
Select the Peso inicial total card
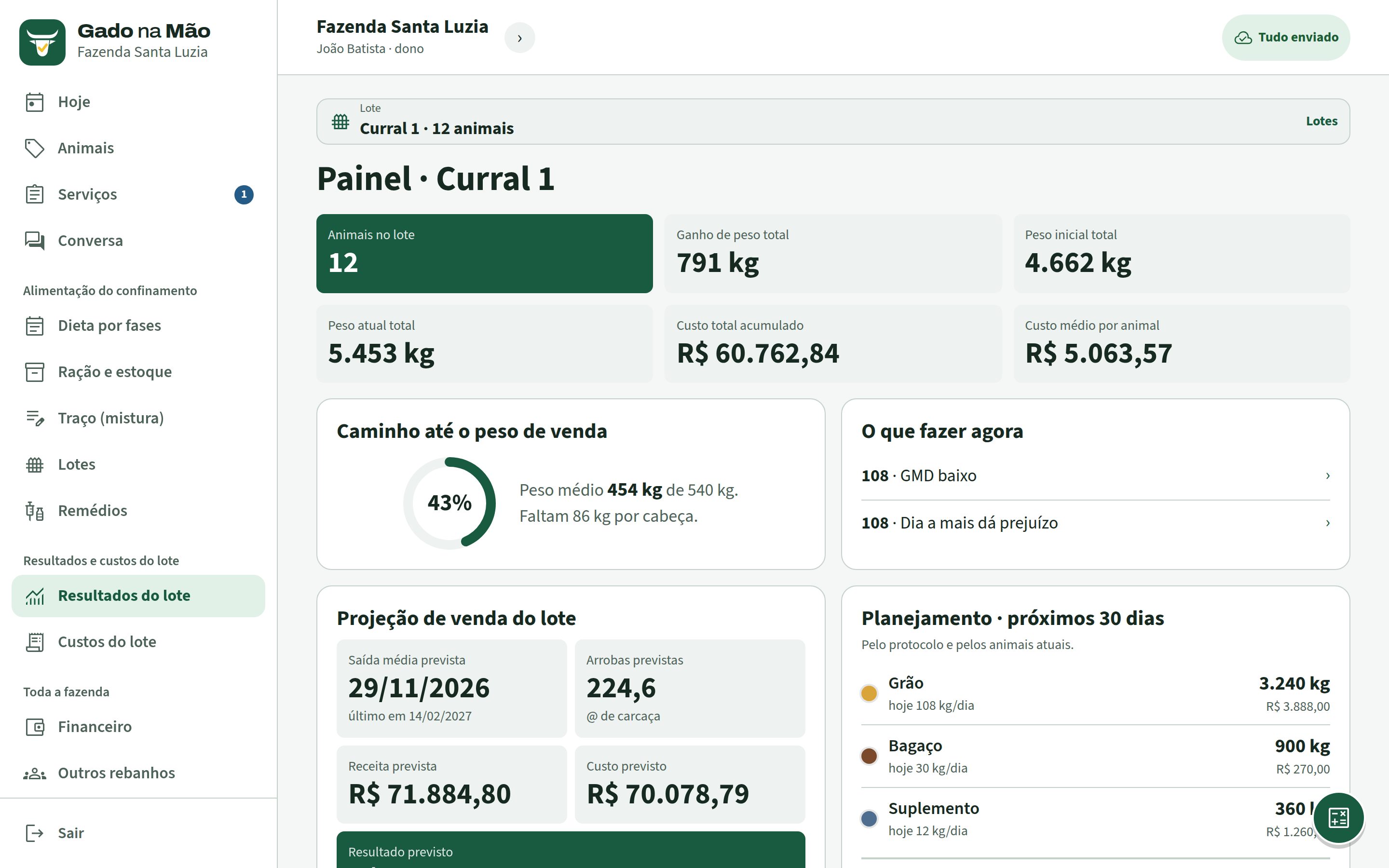click(x=1181, y=254)
